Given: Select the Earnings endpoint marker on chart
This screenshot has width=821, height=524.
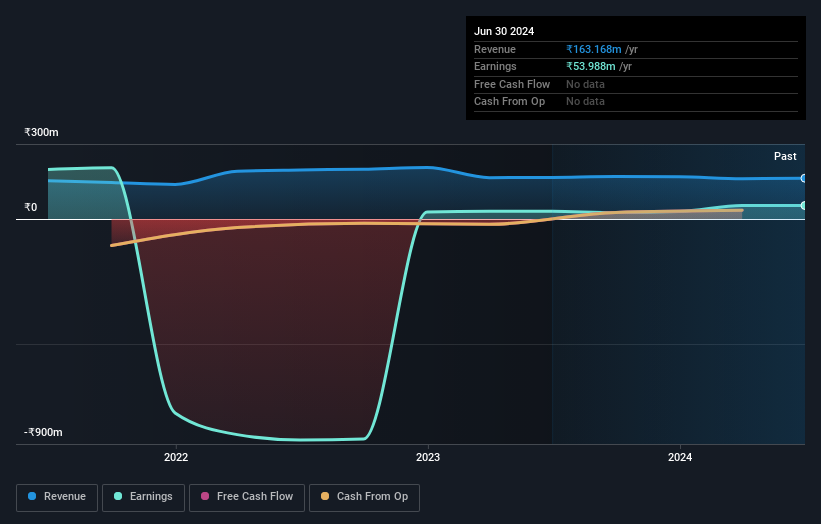Looking at the screenshot, I should 803,206.
